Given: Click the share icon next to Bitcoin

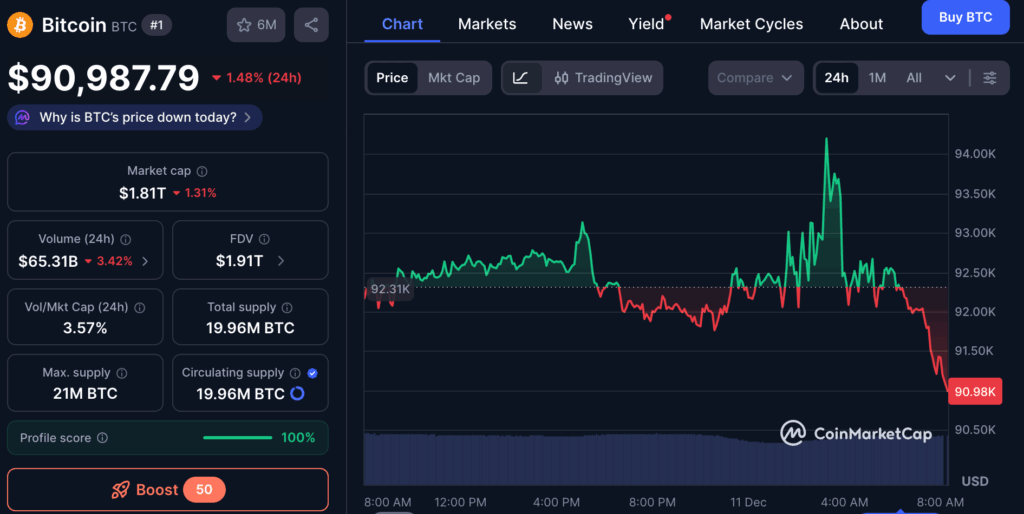Looking at the screenshot, I should click(x=311, y=24).
